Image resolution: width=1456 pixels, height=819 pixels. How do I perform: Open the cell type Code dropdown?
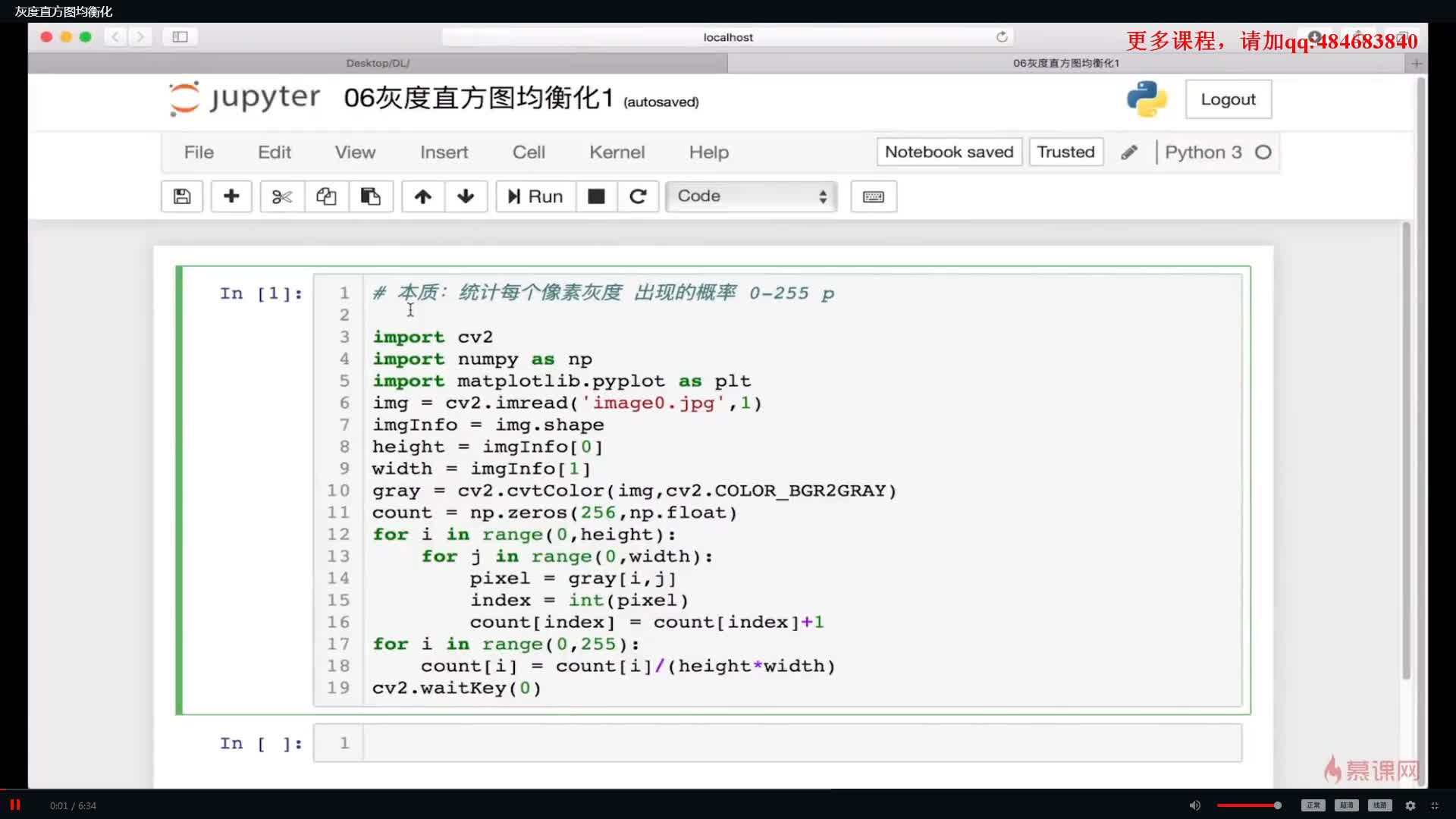coord(752,196)
